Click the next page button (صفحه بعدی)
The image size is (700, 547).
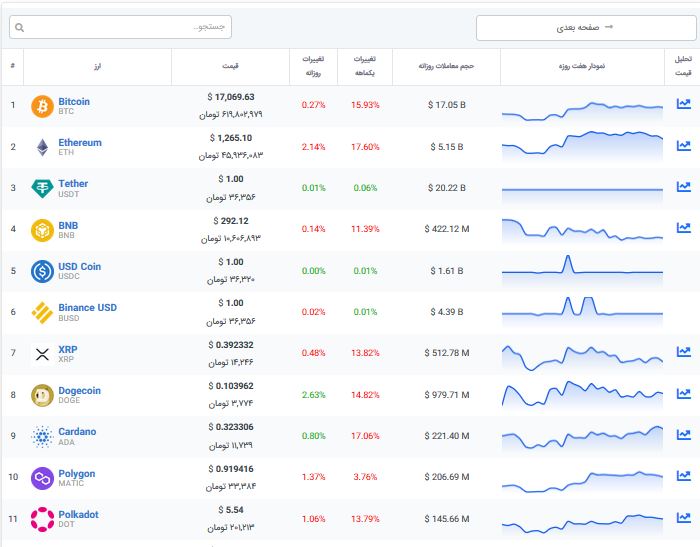pos(586,28)
